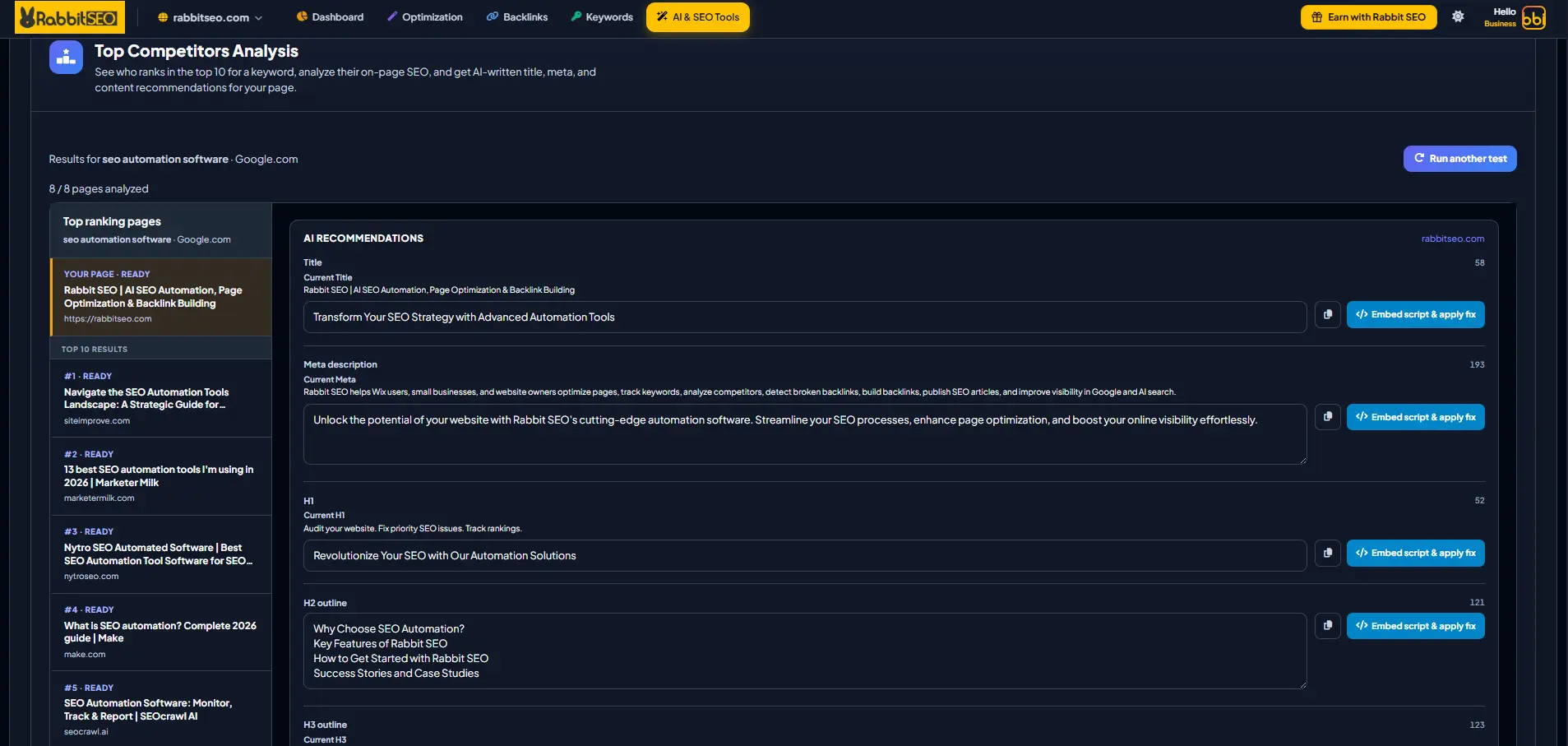Click the Keywords key icon
Screen dimensions: 1568x746
[x=576, y=16]
